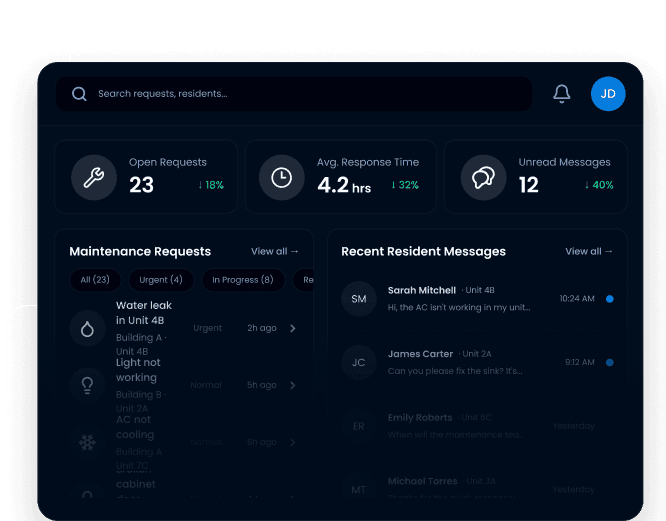
Task: Expand the AC not cooling request chevron
Action: pos(293,442)
